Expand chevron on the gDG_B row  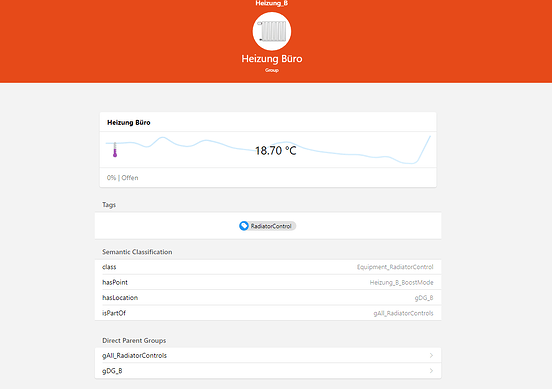tap(431, 371)
